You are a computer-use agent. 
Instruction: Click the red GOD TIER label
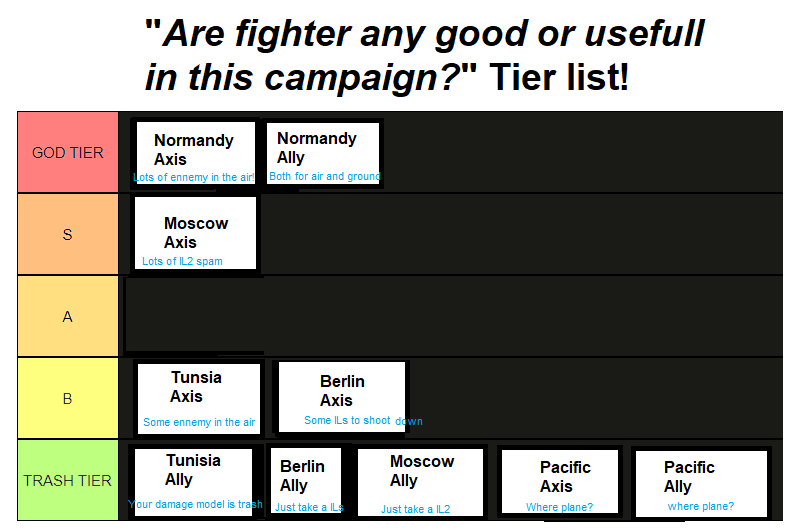(68, 153)
